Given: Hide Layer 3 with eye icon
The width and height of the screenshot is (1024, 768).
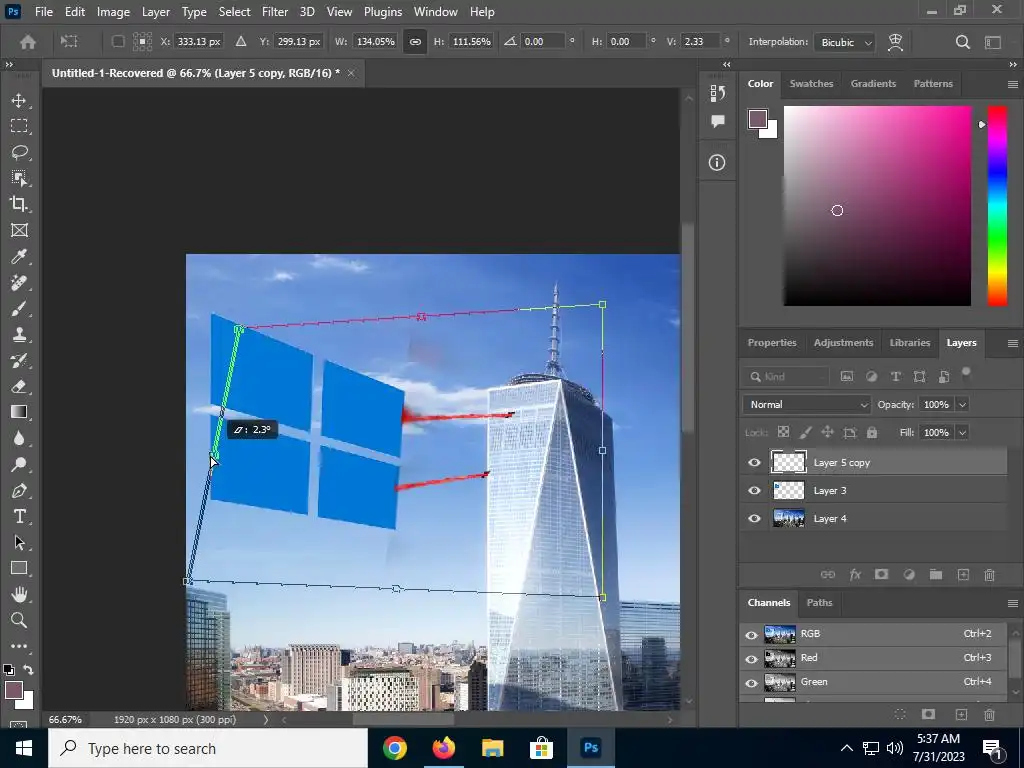Looking at the screenshot, I should (x=754, y=490).
